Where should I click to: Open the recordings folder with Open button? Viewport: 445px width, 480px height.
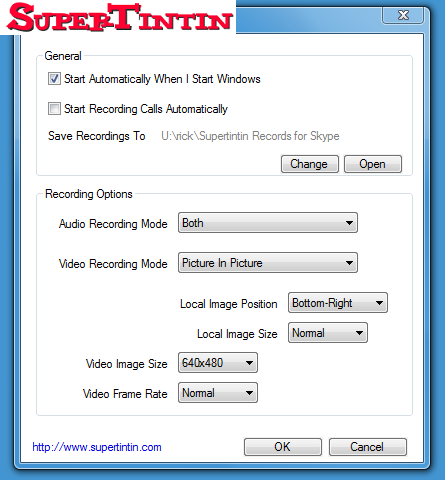point(372,164)
